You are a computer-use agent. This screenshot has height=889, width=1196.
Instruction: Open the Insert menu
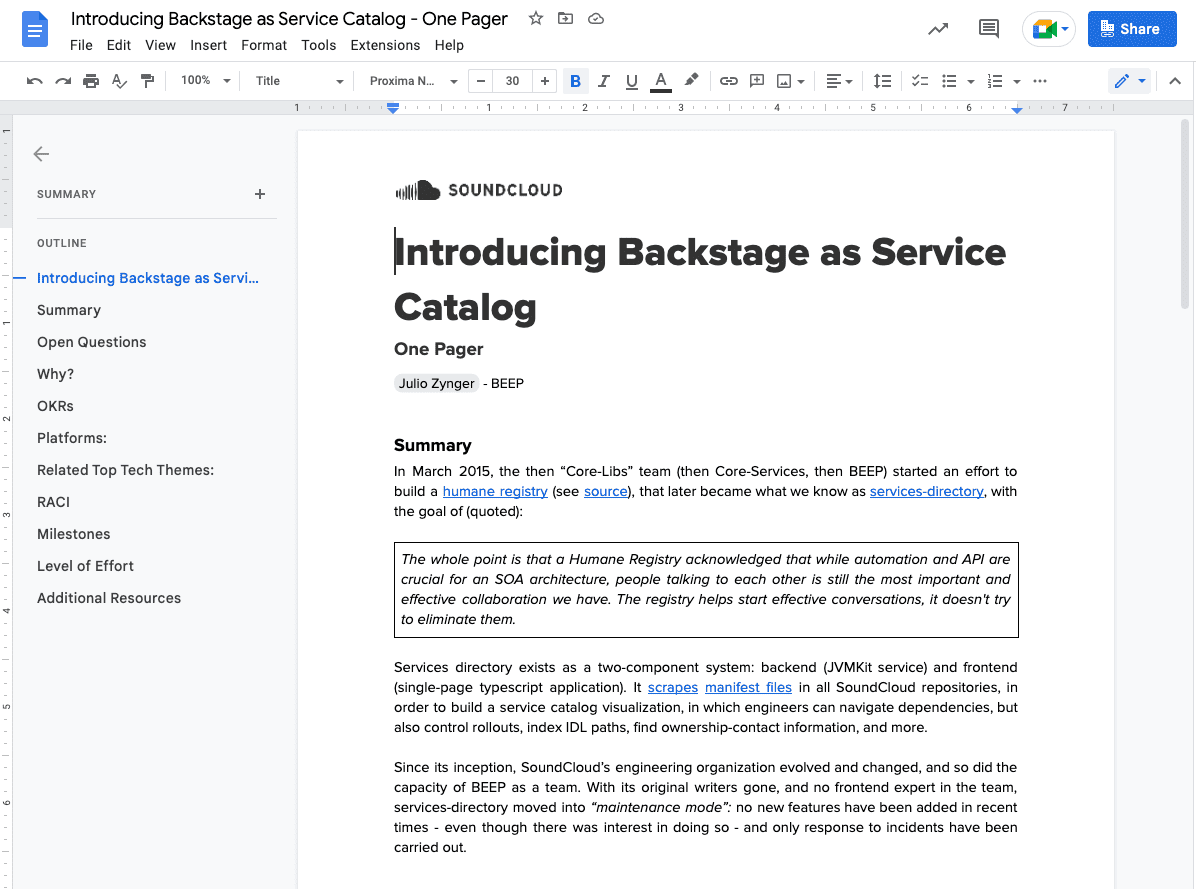click(208, 45)
